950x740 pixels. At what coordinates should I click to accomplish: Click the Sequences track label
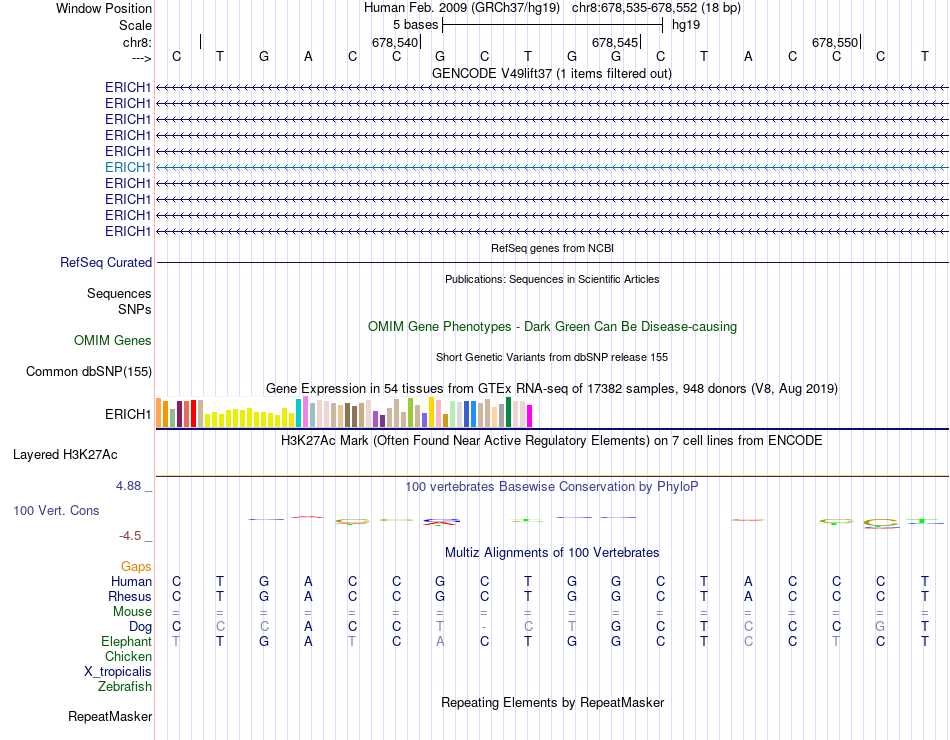click(119, 294)
